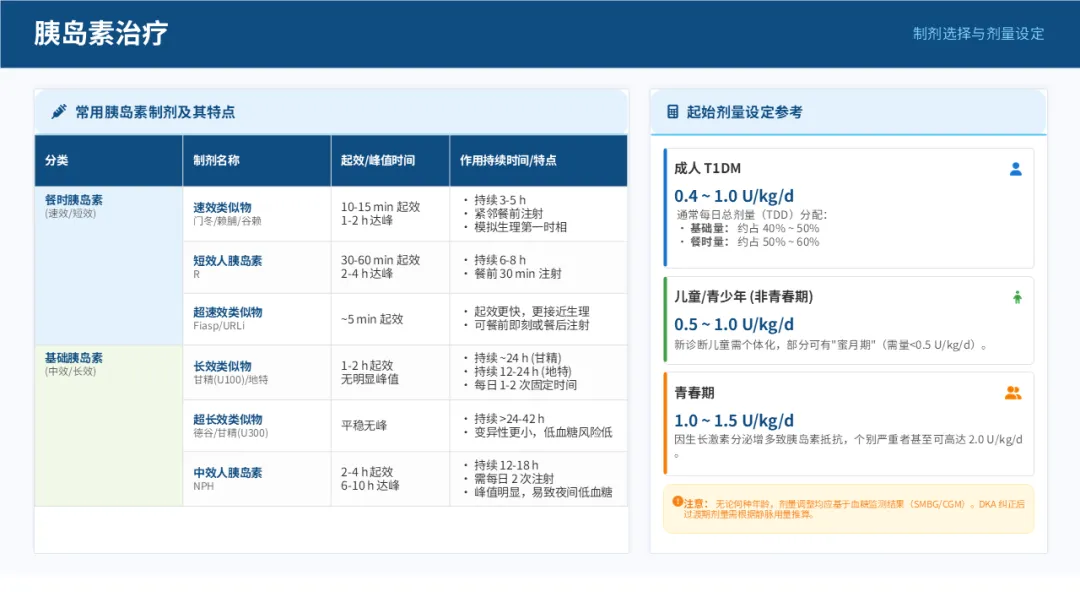Click the 儿童/青少年 (非青春期) heading
1080x608 pixels.
click(743, 297)
